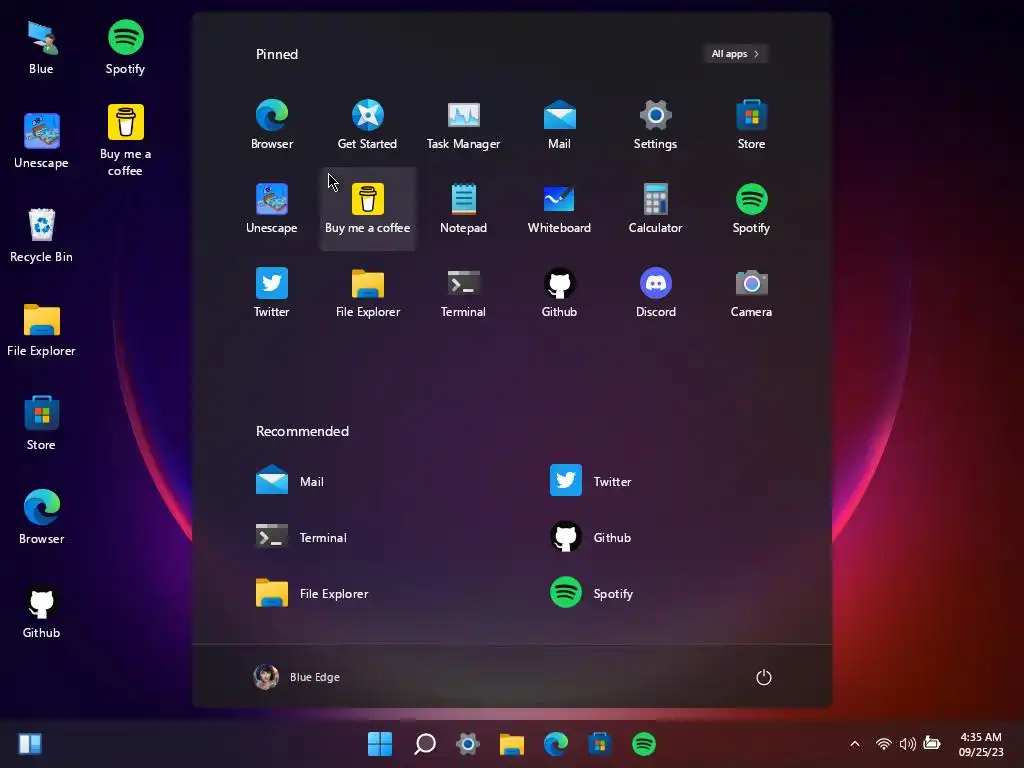Open clock showing 4:35 AM
This screenshot has width=1024, height=768.
tap(981, 744)
